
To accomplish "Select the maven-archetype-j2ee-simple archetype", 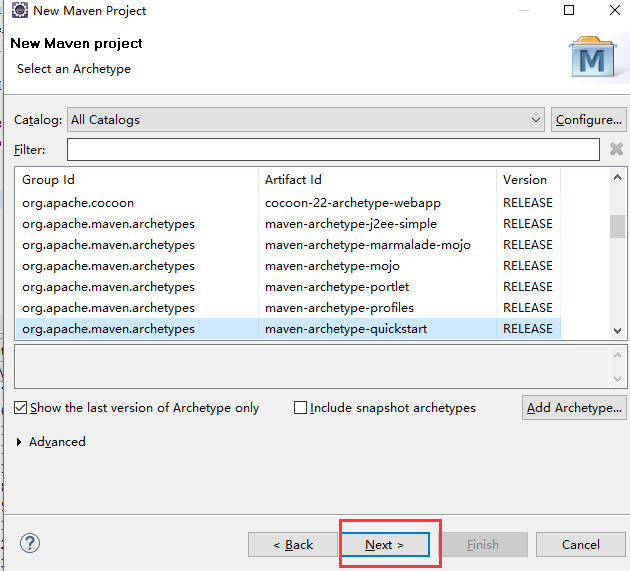I will pos(288,223).
